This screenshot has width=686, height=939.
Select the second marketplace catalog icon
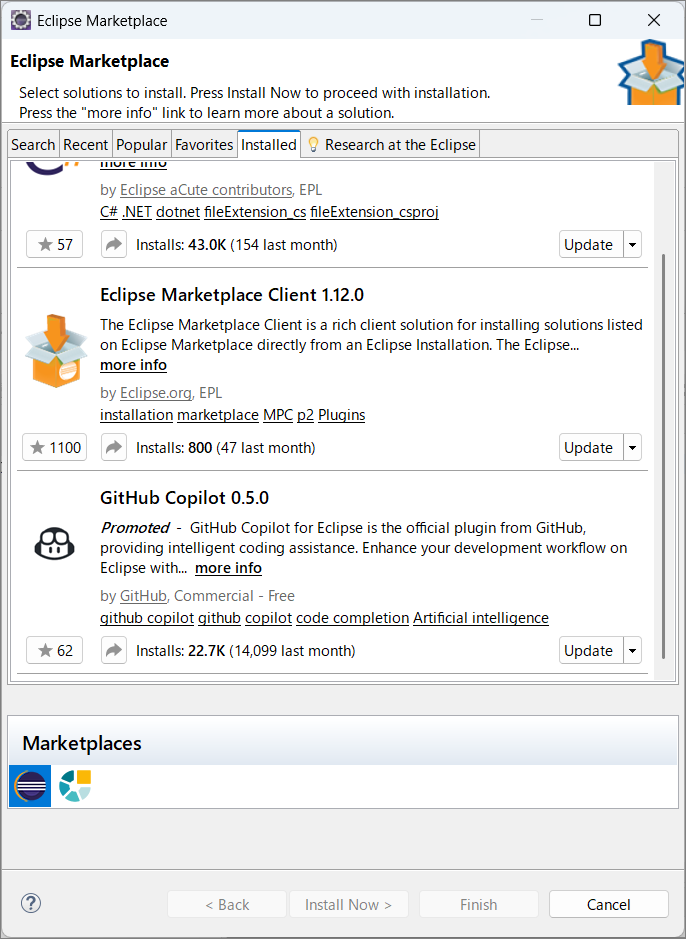coord(75,786)
